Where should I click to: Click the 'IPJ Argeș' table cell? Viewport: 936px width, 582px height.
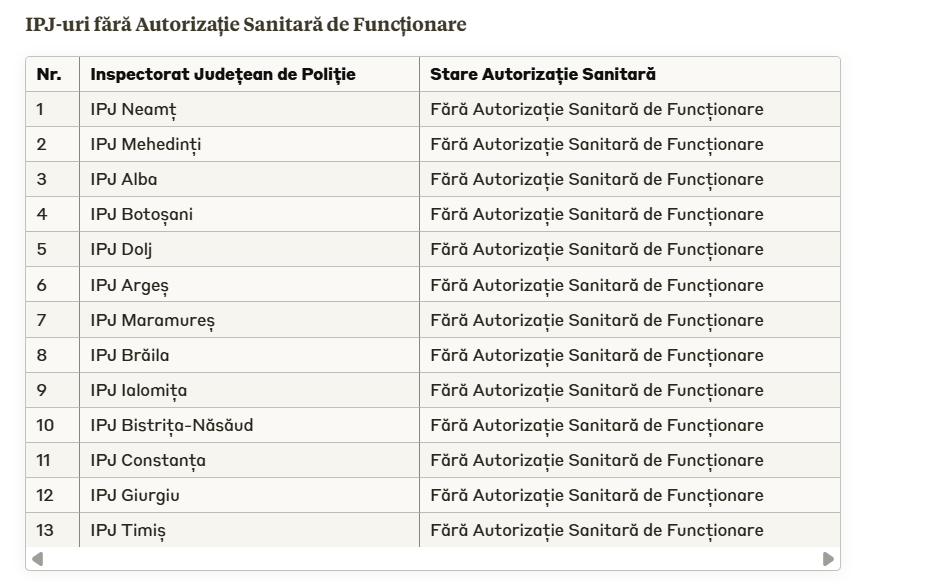point(129,285)
